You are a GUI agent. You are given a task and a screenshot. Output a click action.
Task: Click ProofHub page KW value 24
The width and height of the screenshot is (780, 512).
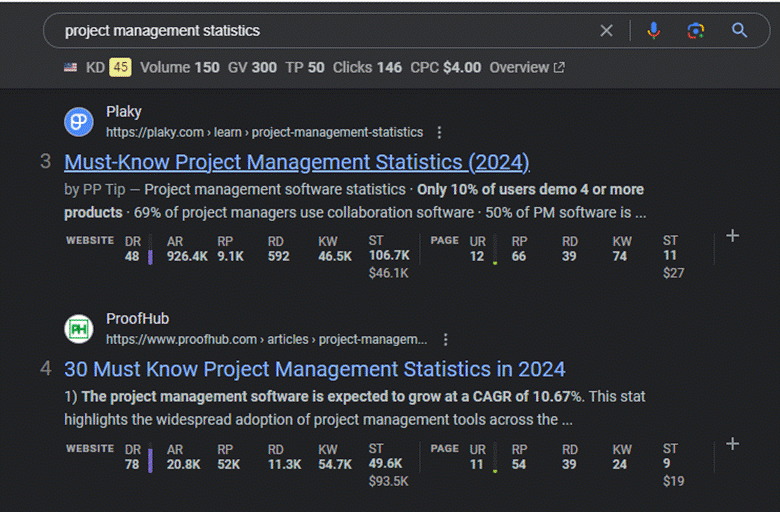(x=619, y=464)
